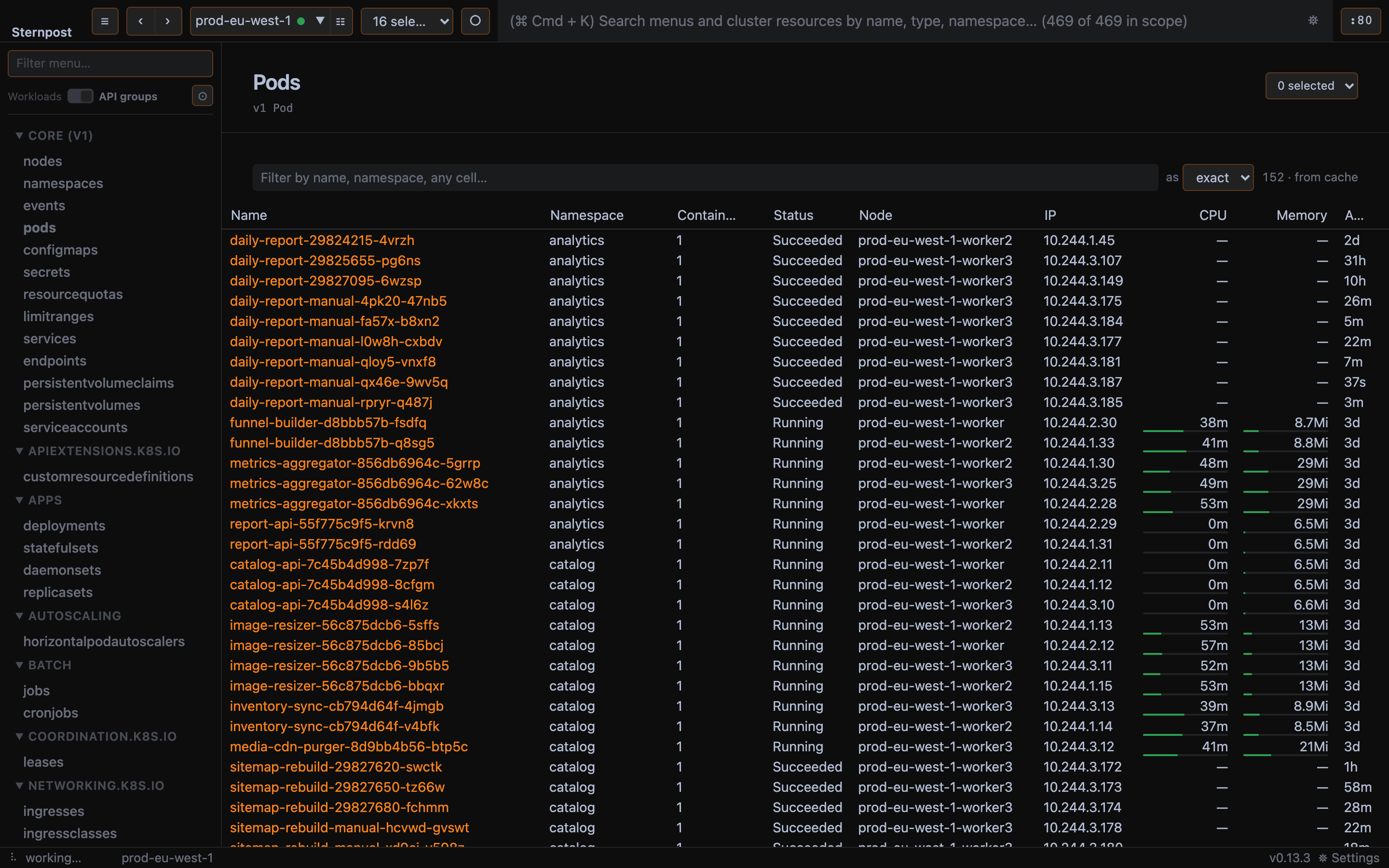Click the drag handle icon in status bar
The image size is (1389, 868).
coord(13,857)
